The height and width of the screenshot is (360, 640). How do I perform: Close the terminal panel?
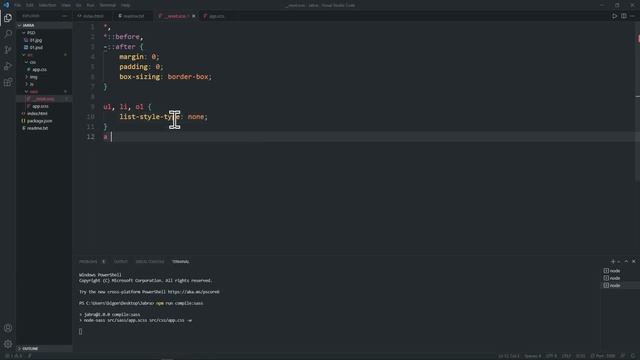pyautogui.click(x=633, y=261)
